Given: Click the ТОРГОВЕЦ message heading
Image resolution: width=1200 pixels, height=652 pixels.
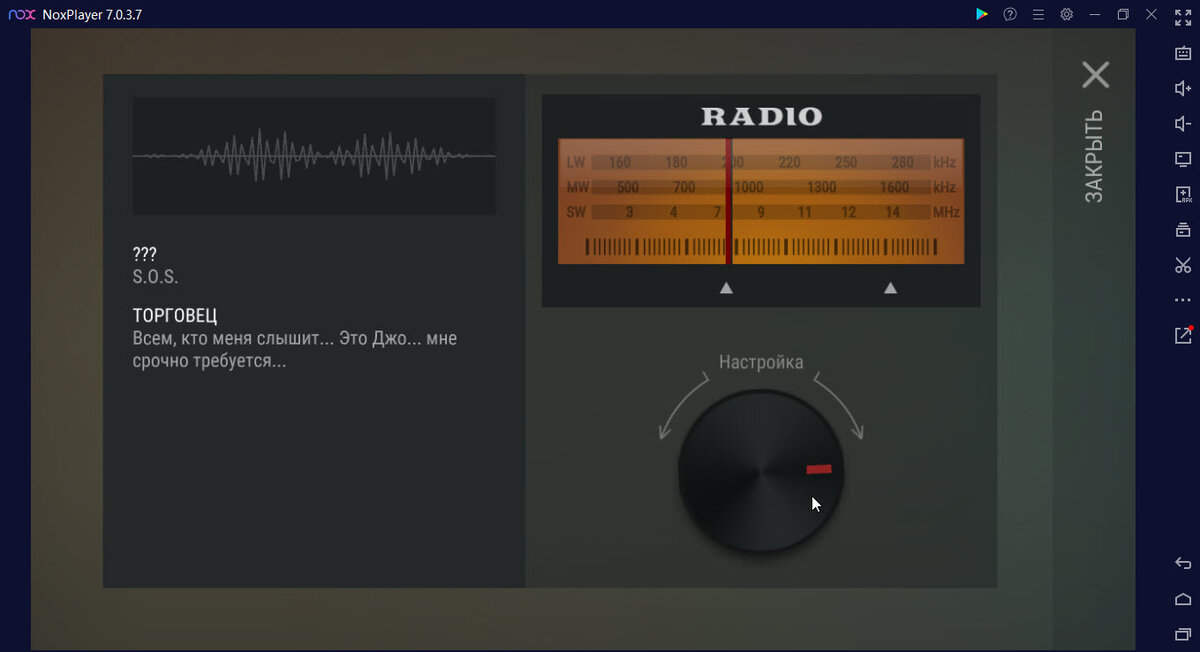Looking at the screenshot, I should pos(175,316).
